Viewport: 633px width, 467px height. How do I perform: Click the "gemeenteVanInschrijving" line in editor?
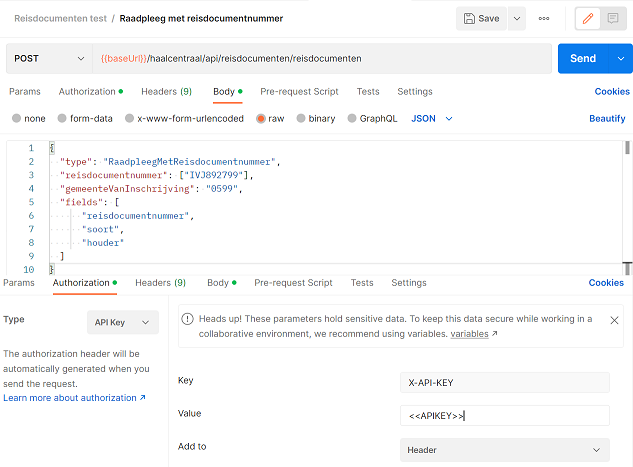[151, 188]
